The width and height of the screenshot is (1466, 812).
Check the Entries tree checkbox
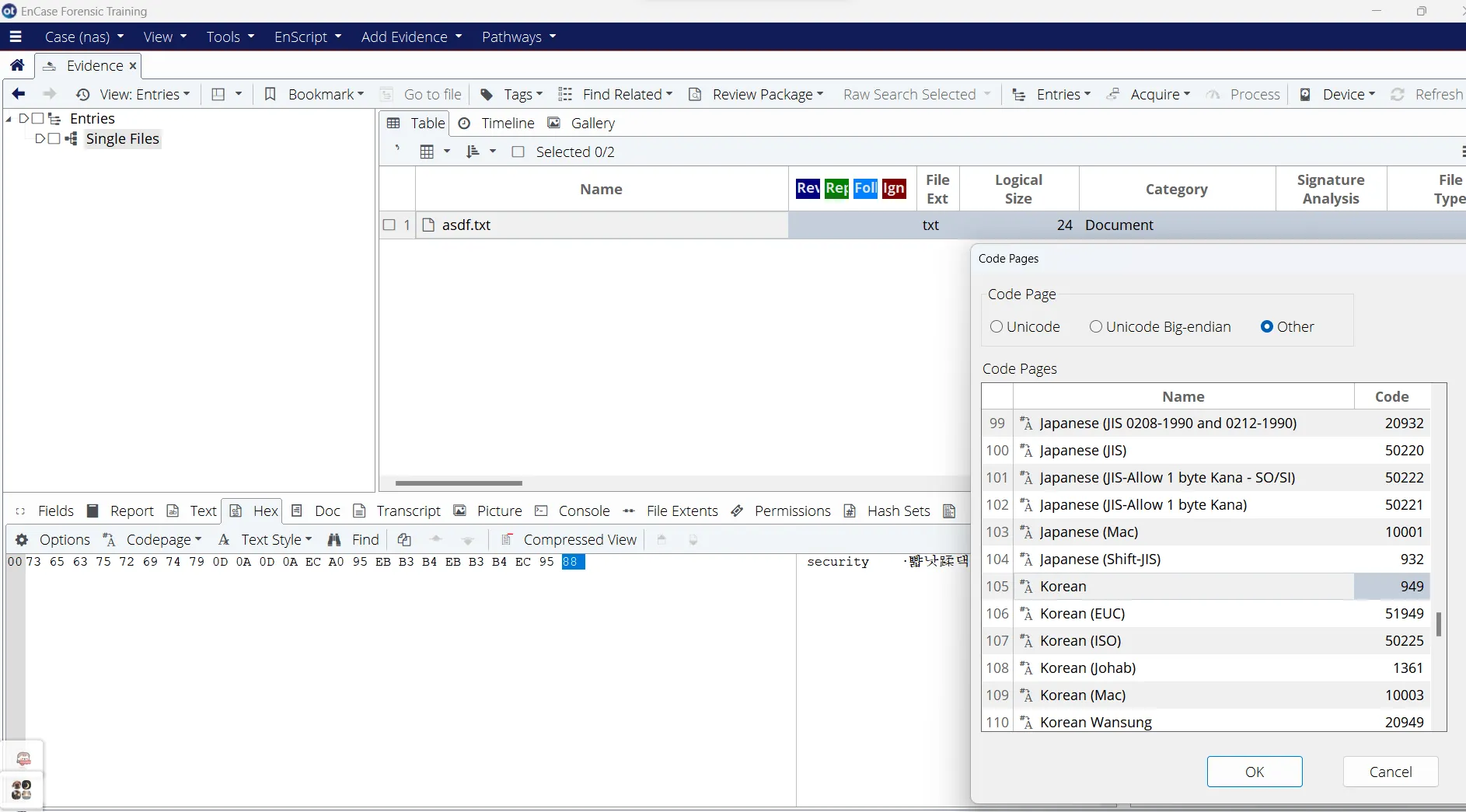tap(37, 118)
